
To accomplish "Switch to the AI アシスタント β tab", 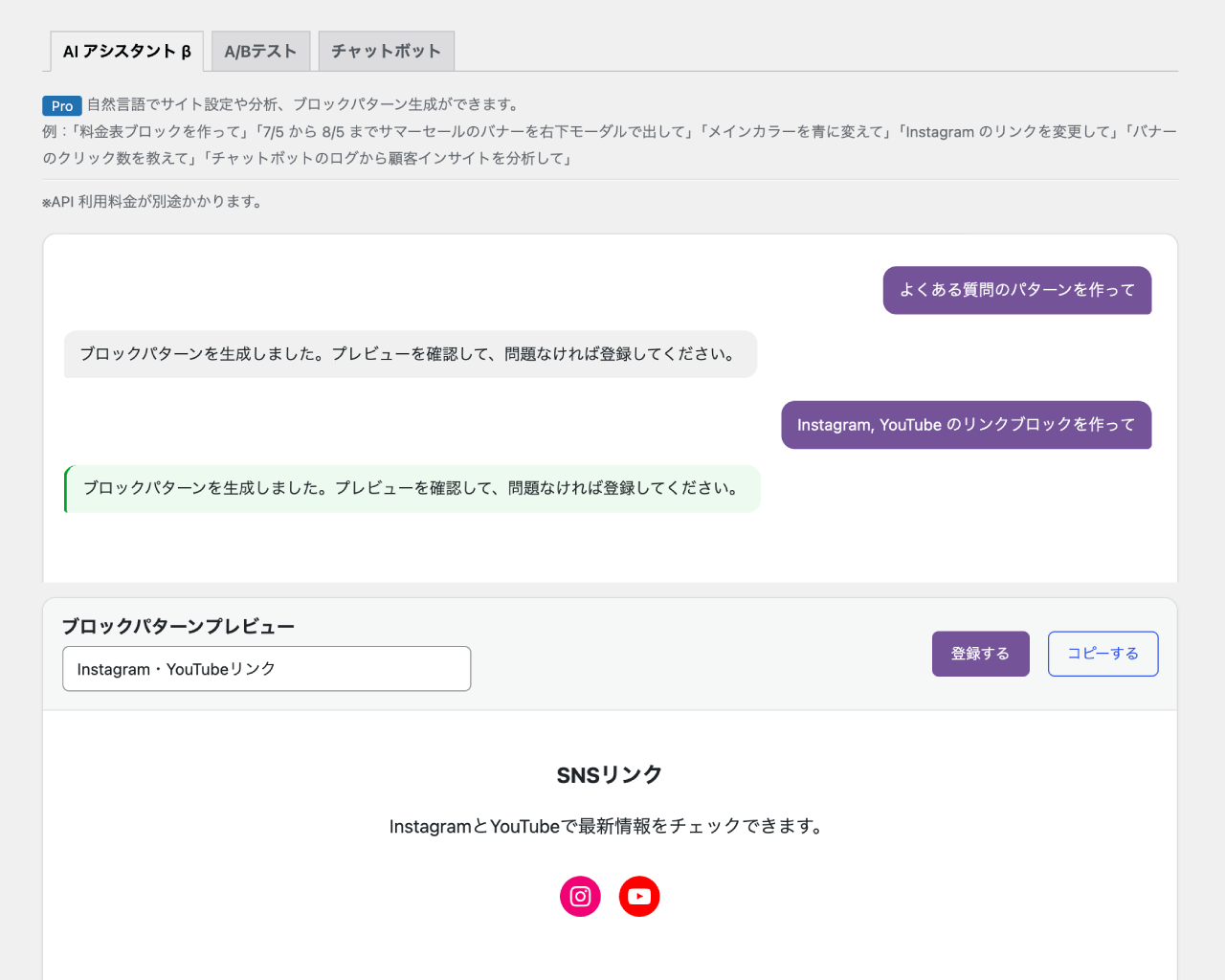I will click(126, 51).
